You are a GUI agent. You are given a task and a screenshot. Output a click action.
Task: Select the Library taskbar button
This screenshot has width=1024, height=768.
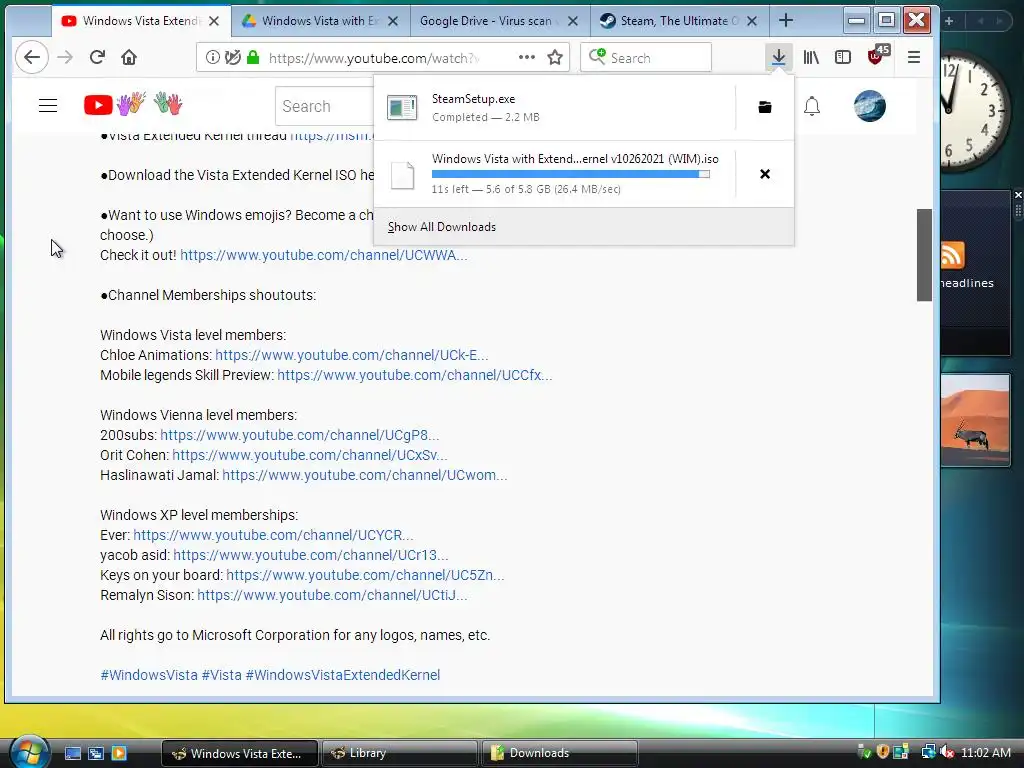point(399,753)
